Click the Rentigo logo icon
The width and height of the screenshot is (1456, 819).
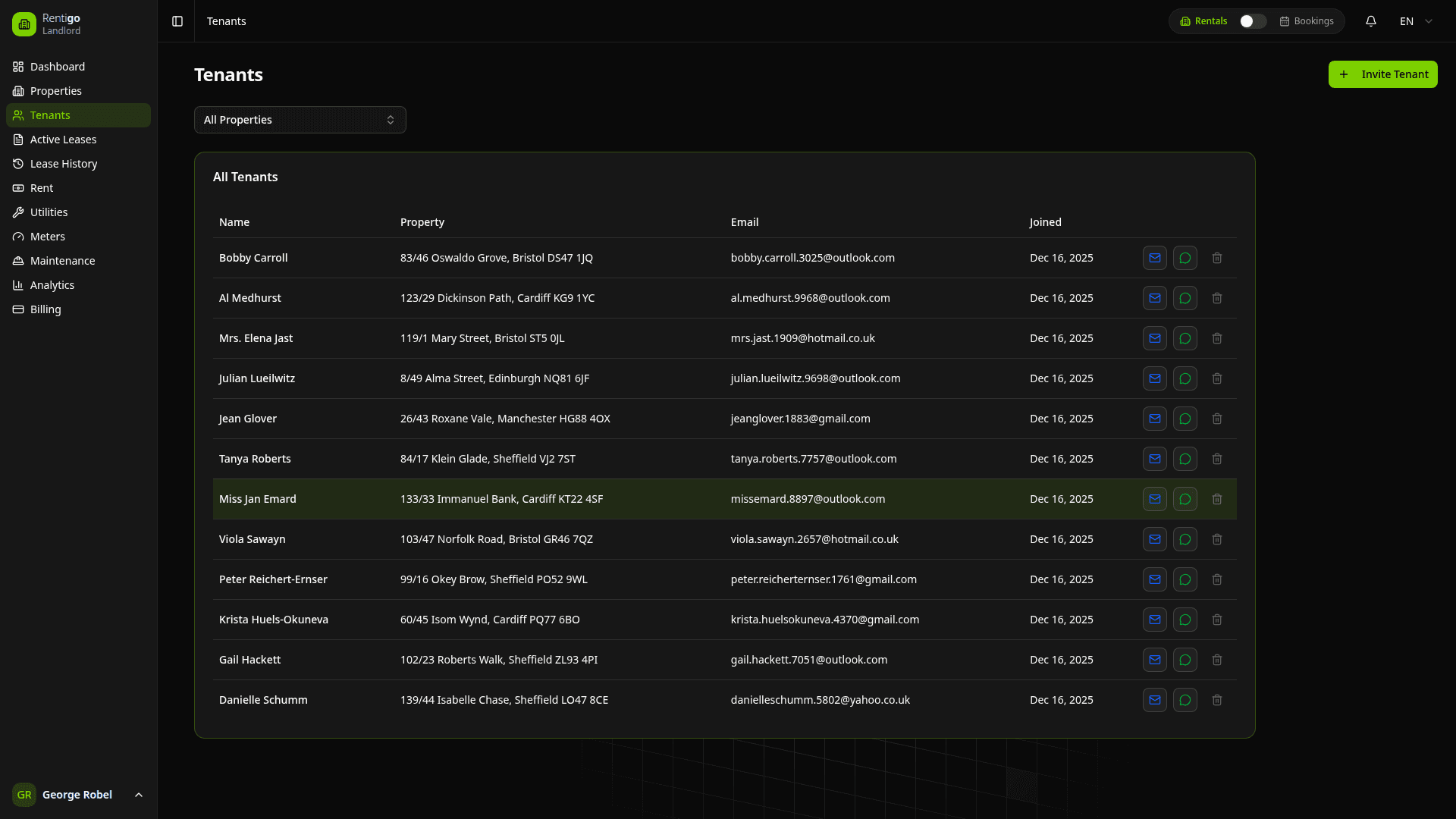24,24
